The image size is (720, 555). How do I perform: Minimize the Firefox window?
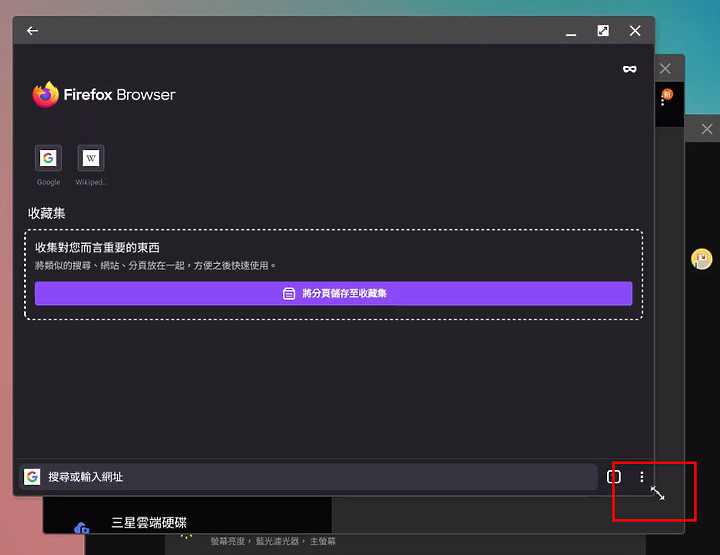coord(571,32)
